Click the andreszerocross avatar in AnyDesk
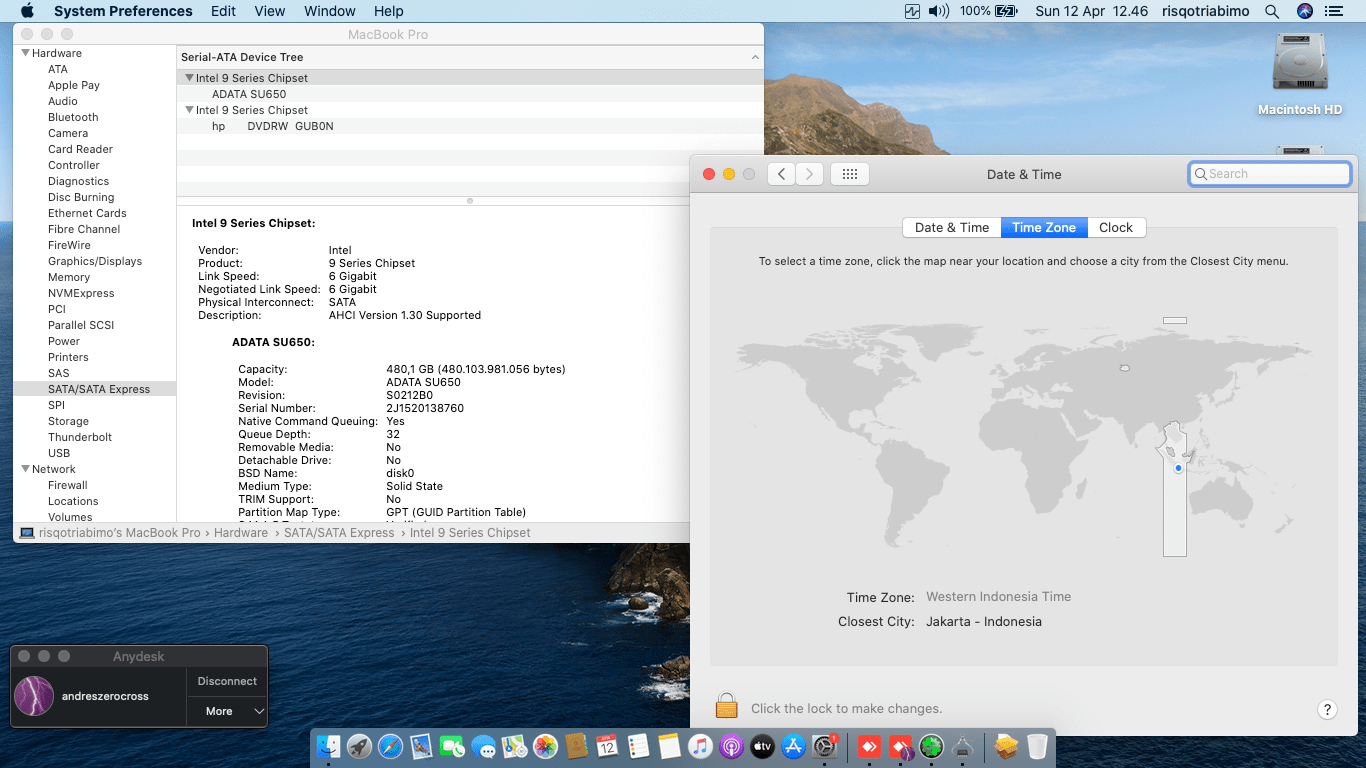Image resolution: width=1366 pixels, height=768 pixels. [x=34, y=696]
